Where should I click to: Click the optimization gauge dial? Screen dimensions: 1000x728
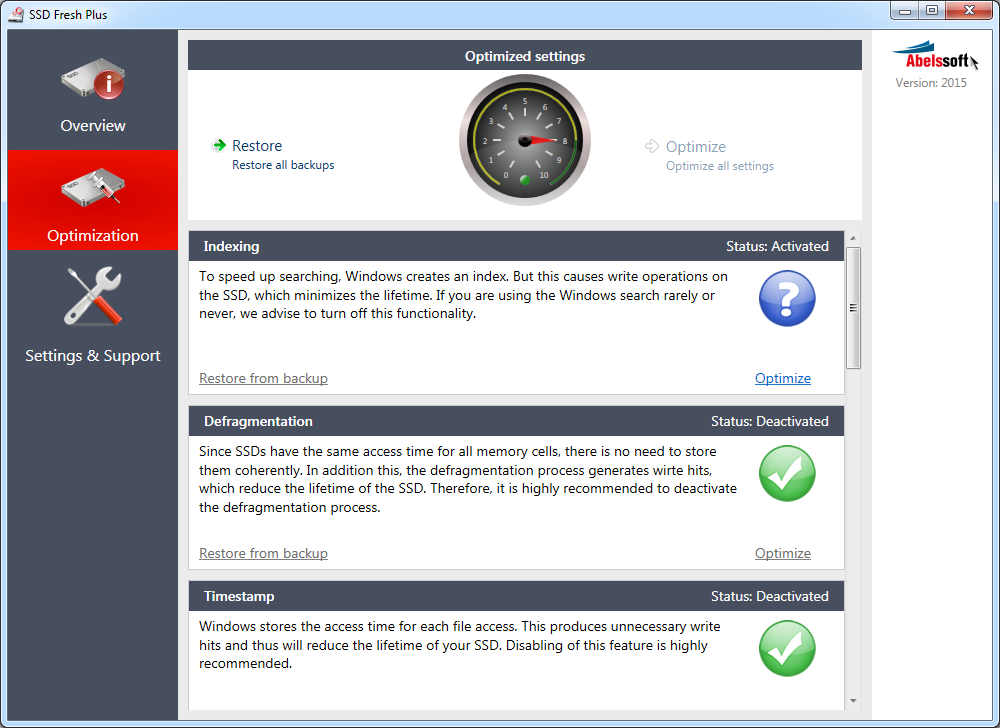[x=525, y=140]
